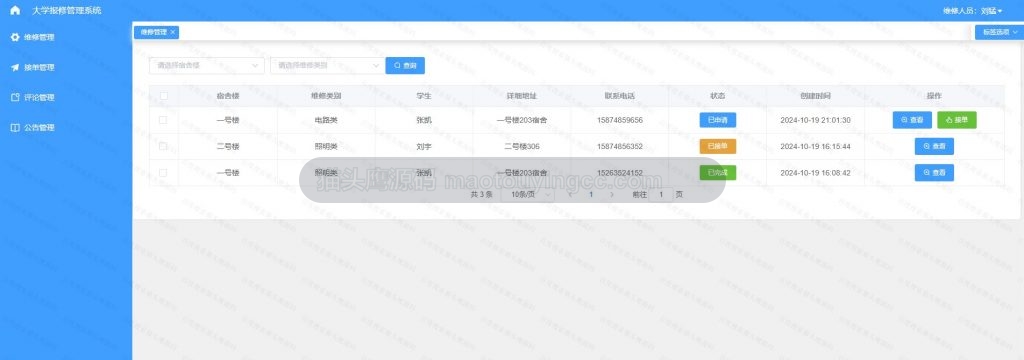The image size is (1024, 360).
Task: Click the 已完成 status tag
Action: (718, 172)
